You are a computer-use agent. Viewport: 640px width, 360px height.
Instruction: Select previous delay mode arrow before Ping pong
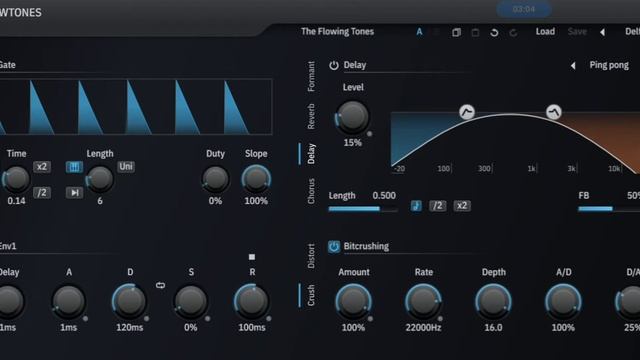[573, 65]
